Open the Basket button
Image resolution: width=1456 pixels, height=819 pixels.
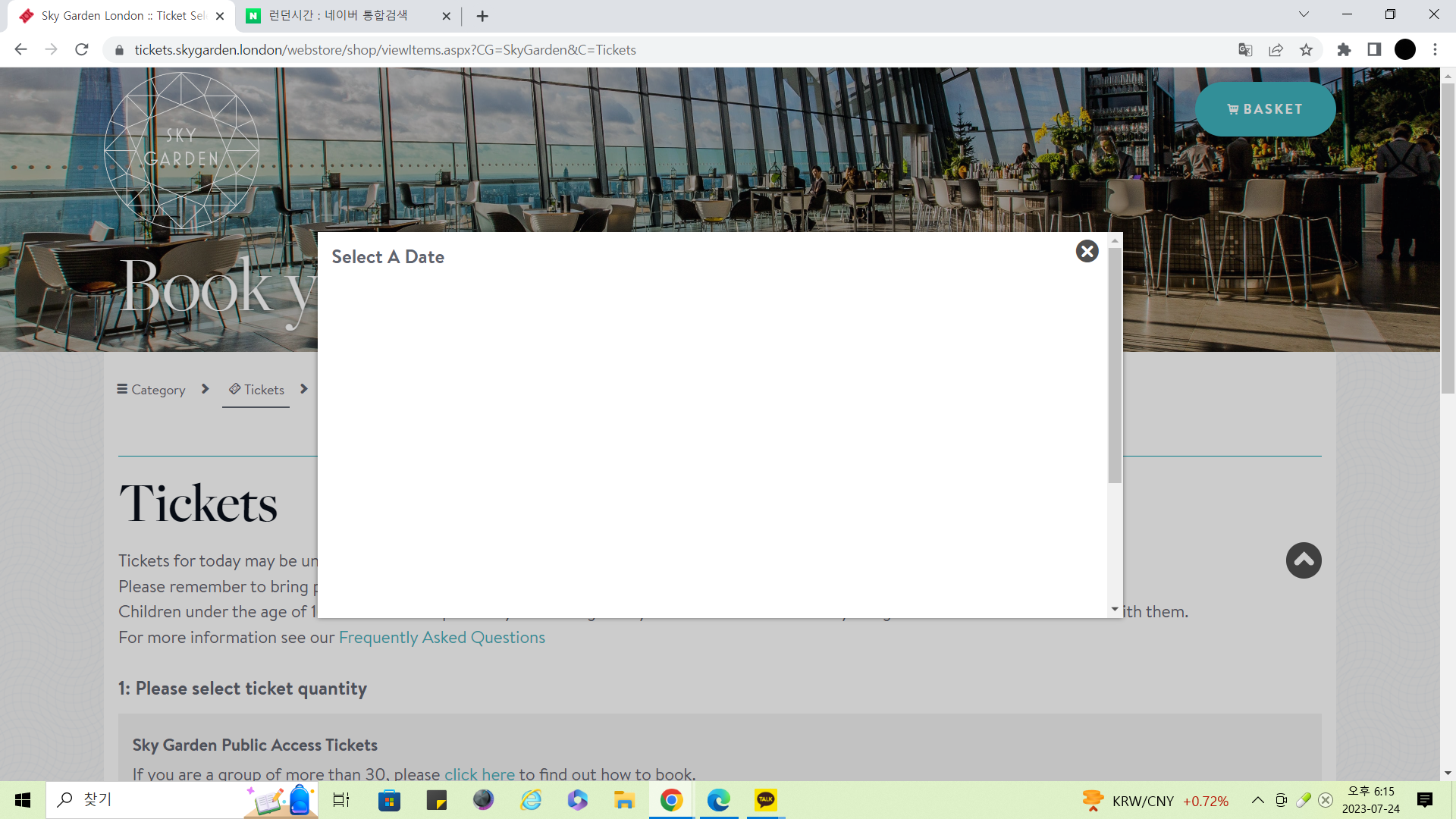click(x=1265, y=109)
